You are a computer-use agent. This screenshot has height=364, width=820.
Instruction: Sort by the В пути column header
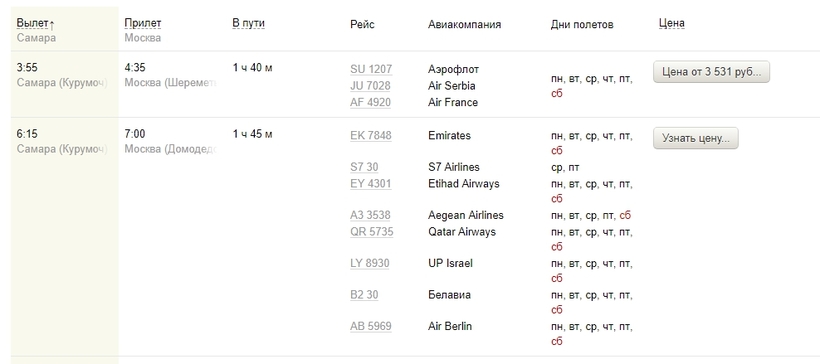[248, 24]
